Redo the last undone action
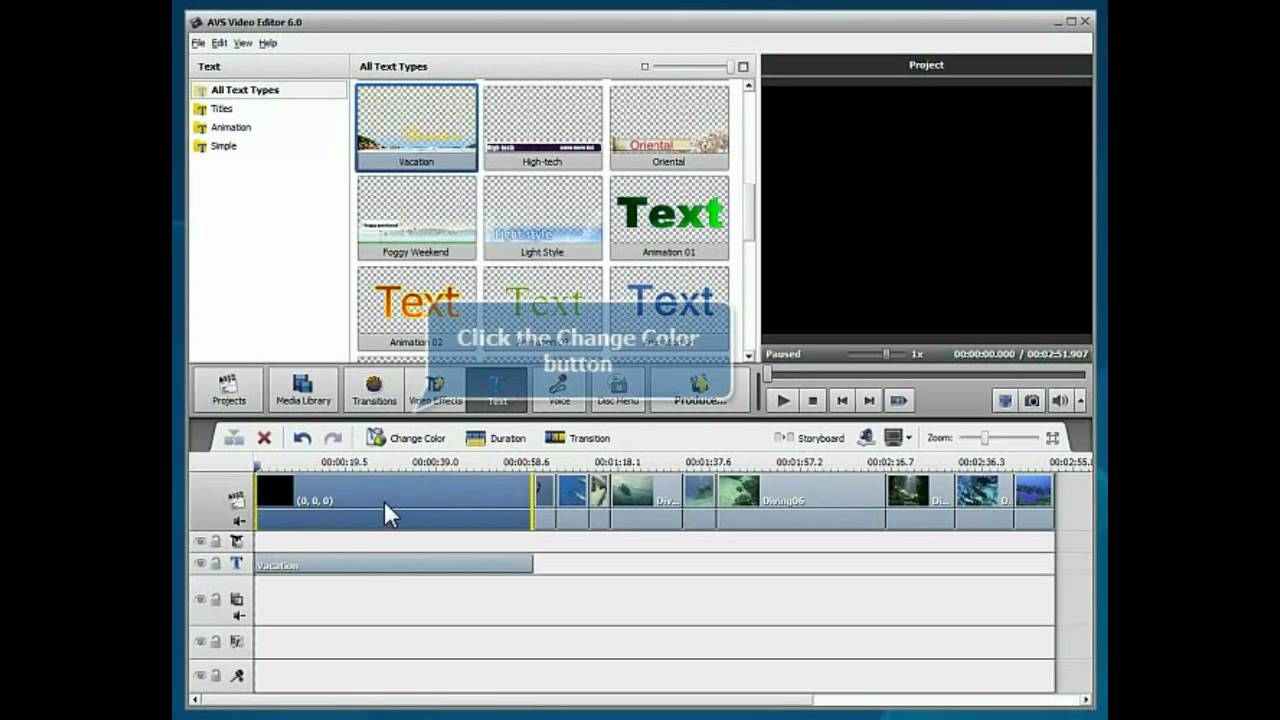The image size is (1280, 720). [x=333, y=438]
